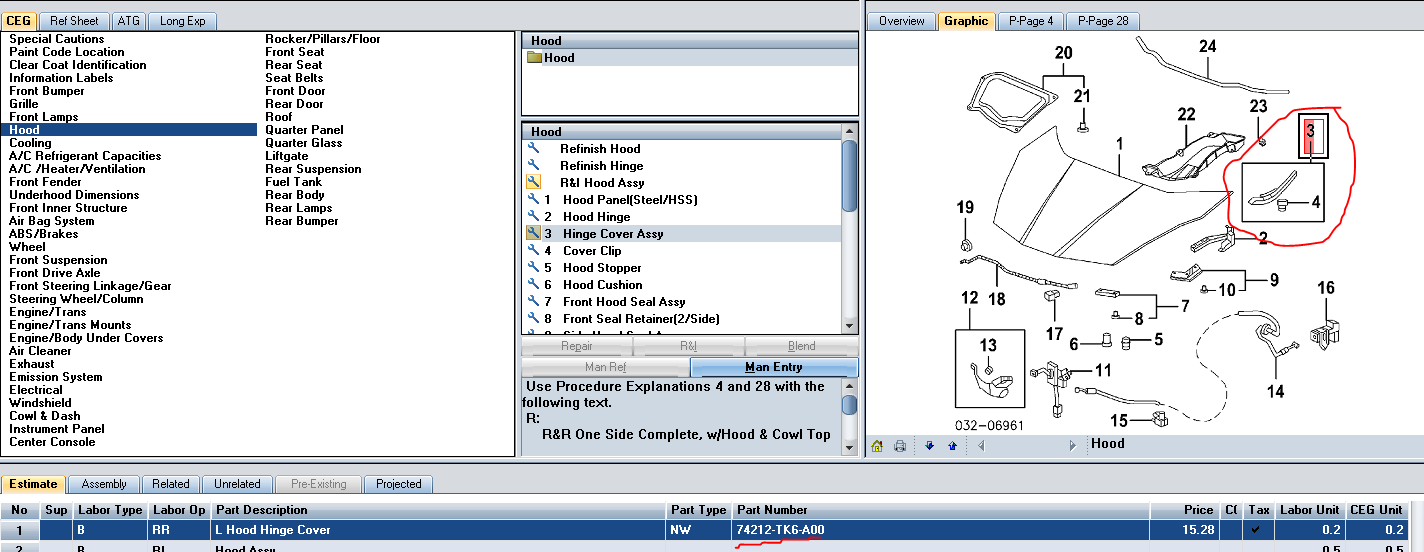This screenshot has height=552, width=1424.
Task: Click the R&I Hood Assy wrench icon
Action: click(534, 183)
